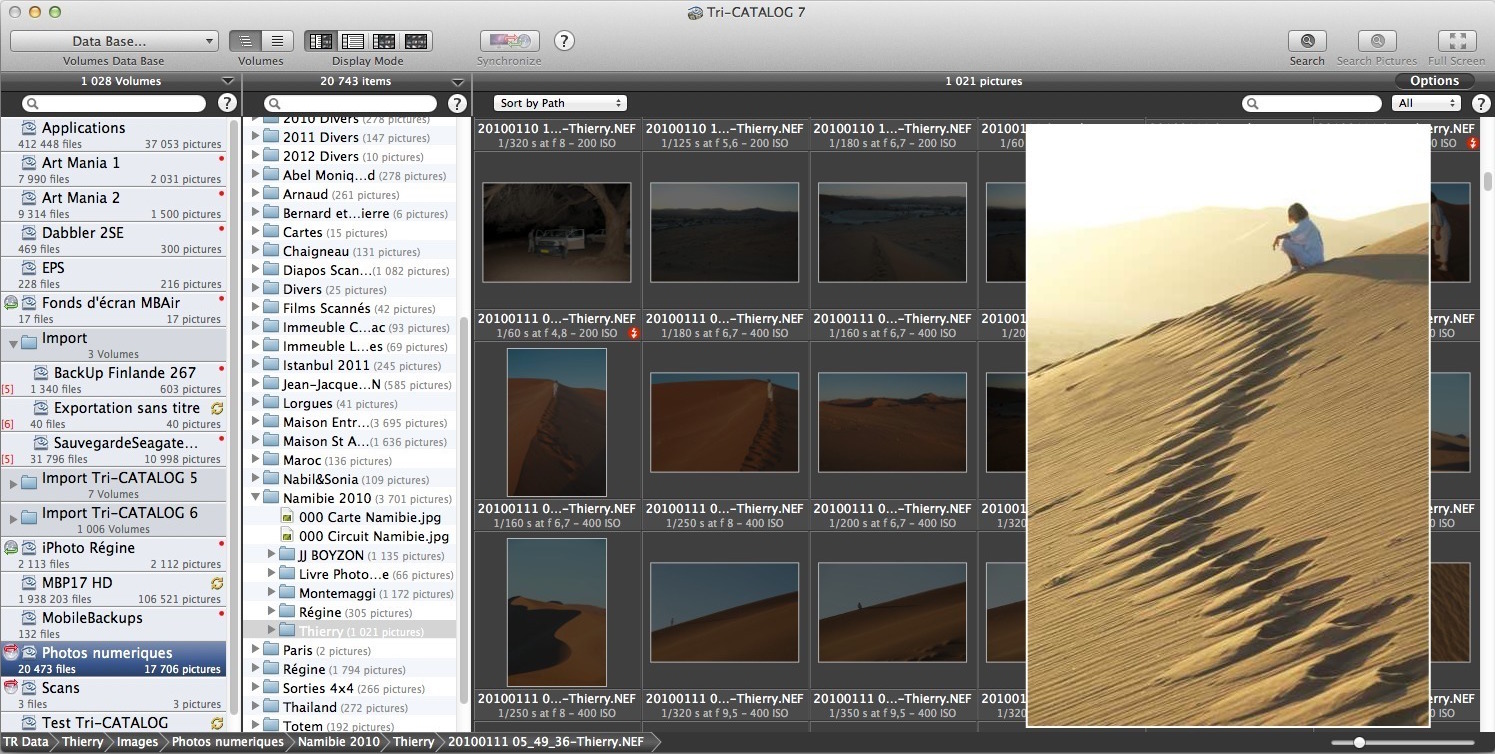The image size is (1495, 754).
Task: Select file 000 Carte Namibie.jpg
Action: click(x=370, y=517)
